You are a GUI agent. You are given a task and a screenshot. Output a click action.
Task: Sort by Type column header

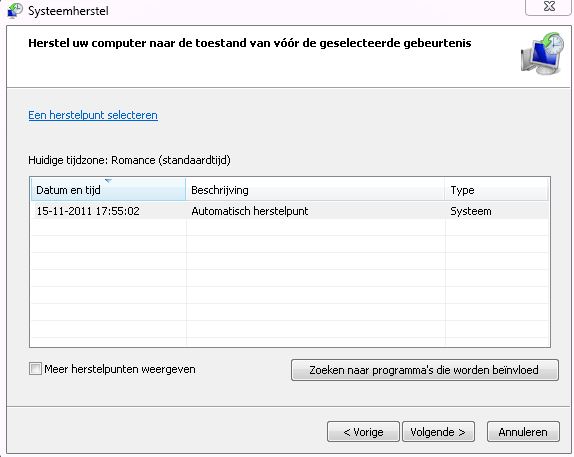click(x=496, y=190)
